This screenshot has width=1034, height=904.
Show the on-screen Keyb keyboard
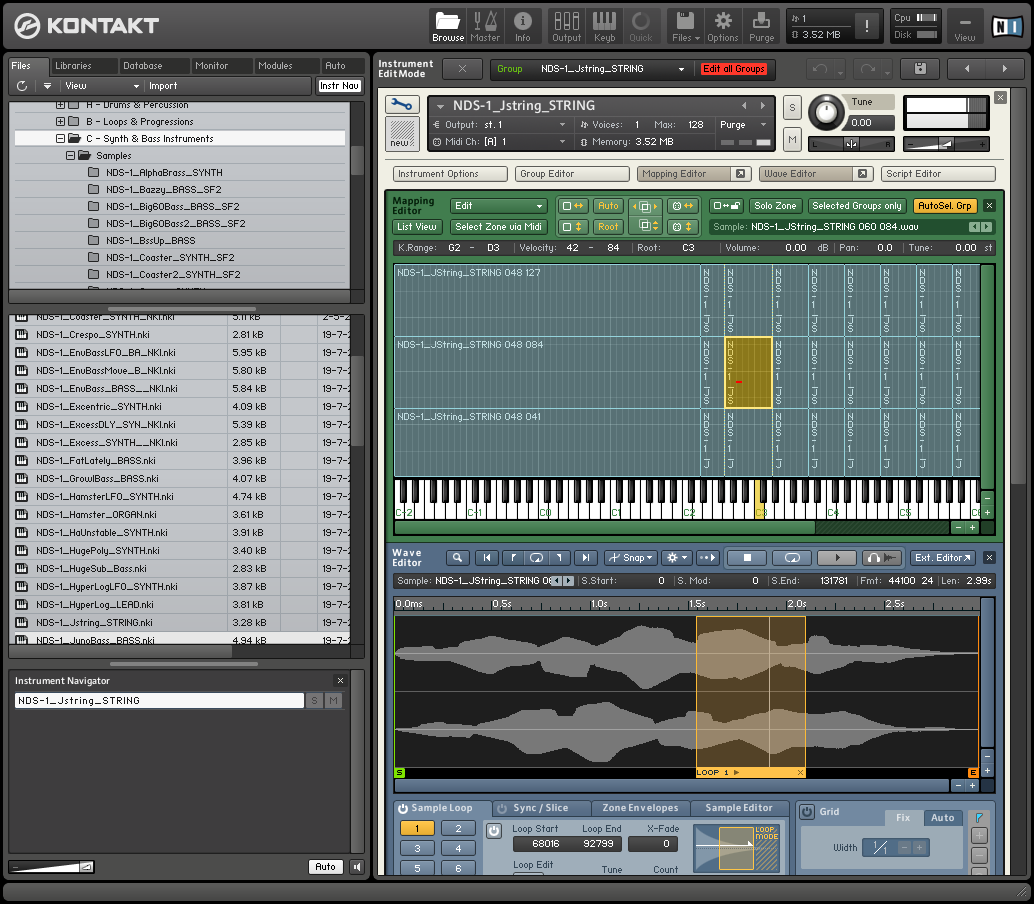pyautogui.click(x=604, y=26)
